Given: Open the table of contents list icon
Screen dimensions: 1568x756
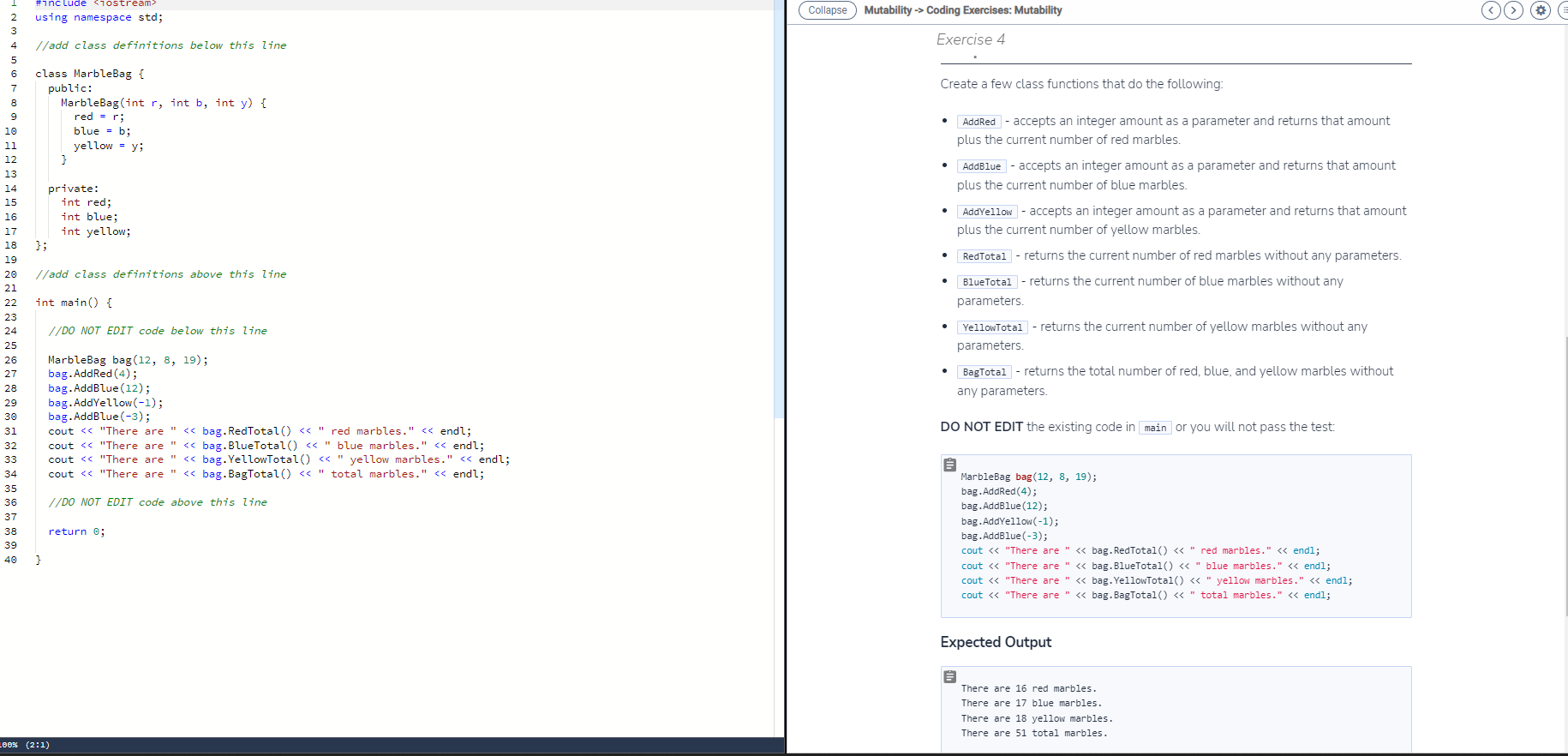Looking at the screenshot, I should tap(1563, 10).
